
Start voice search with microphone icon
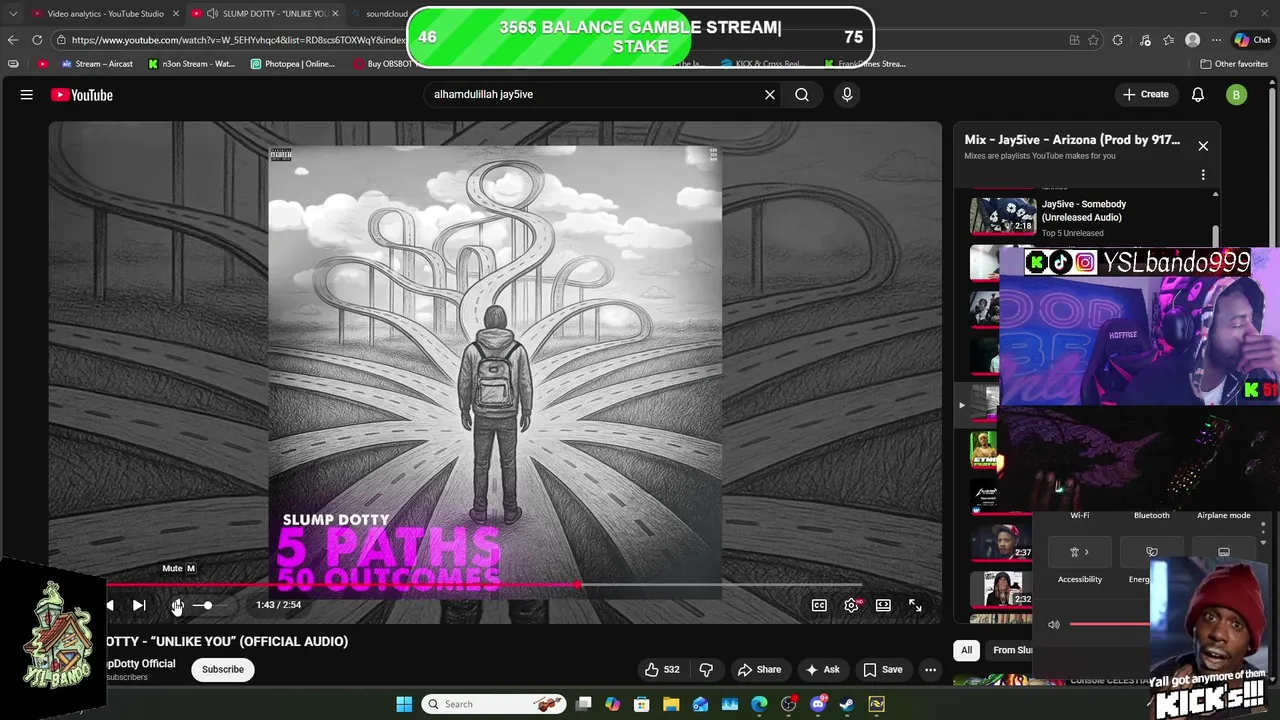click(847, 95)
